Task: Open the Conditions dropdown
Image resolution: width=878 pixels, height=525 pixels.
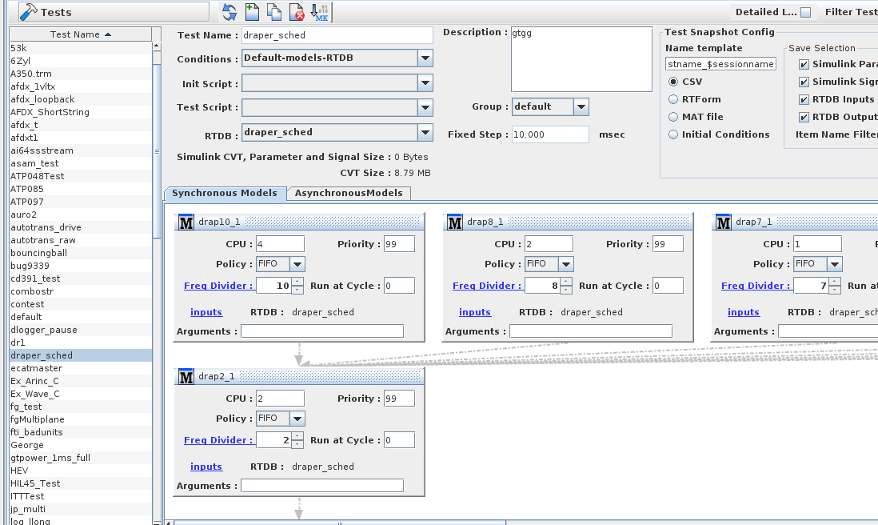Action: pyautogui.click(x=425, y=58)
